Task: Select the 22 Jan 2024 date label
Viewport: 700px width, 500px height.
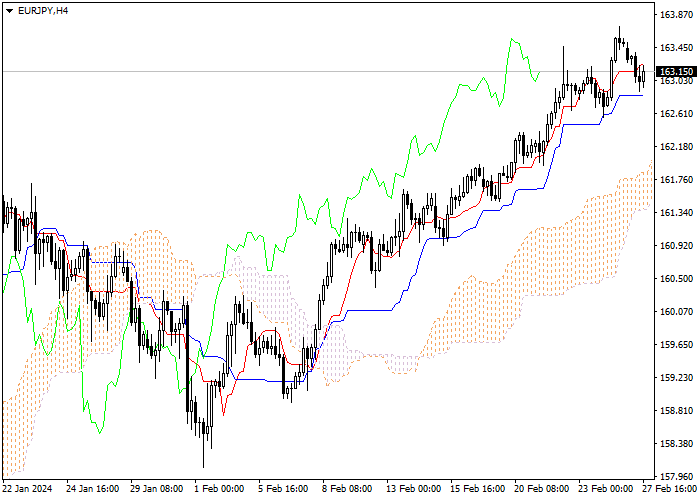Action: click(27, 489)
